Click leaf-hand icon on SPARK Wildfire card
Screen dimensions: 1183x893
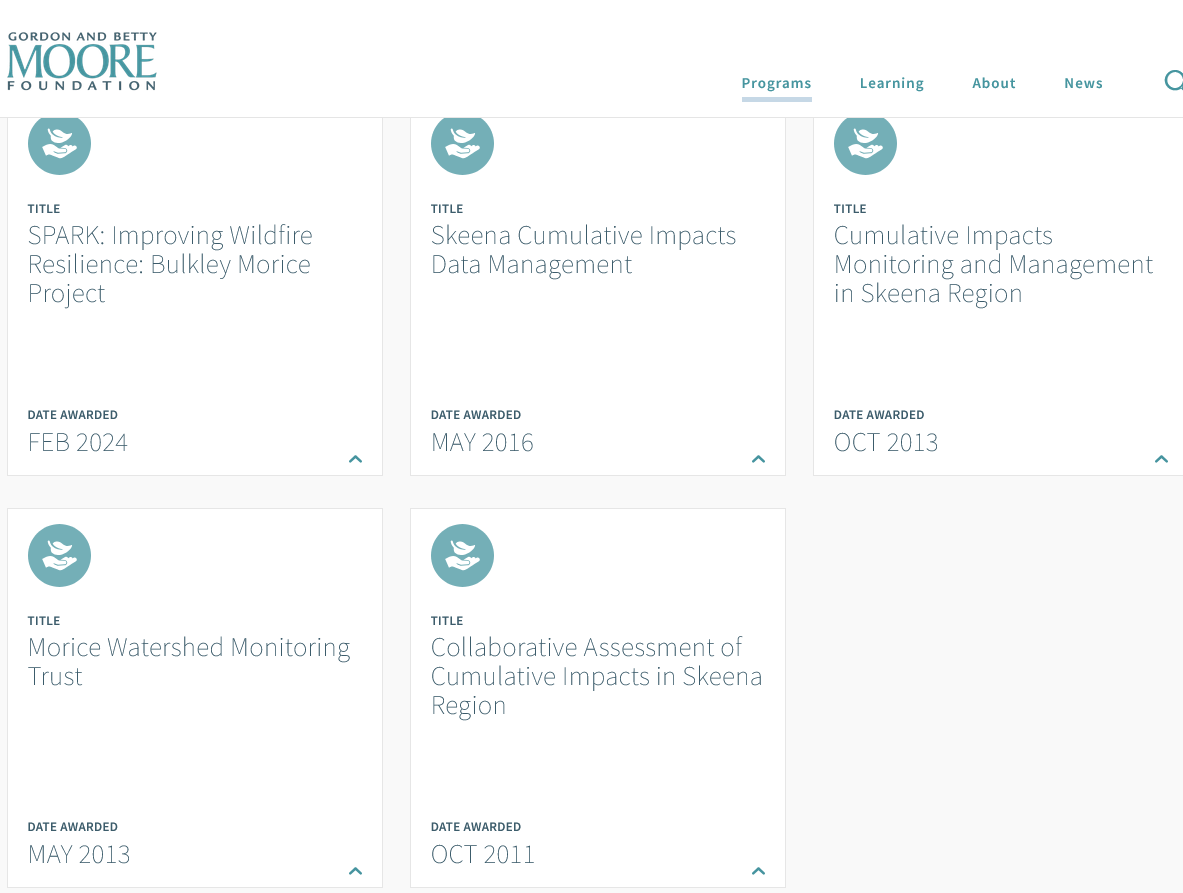point(59,144)
